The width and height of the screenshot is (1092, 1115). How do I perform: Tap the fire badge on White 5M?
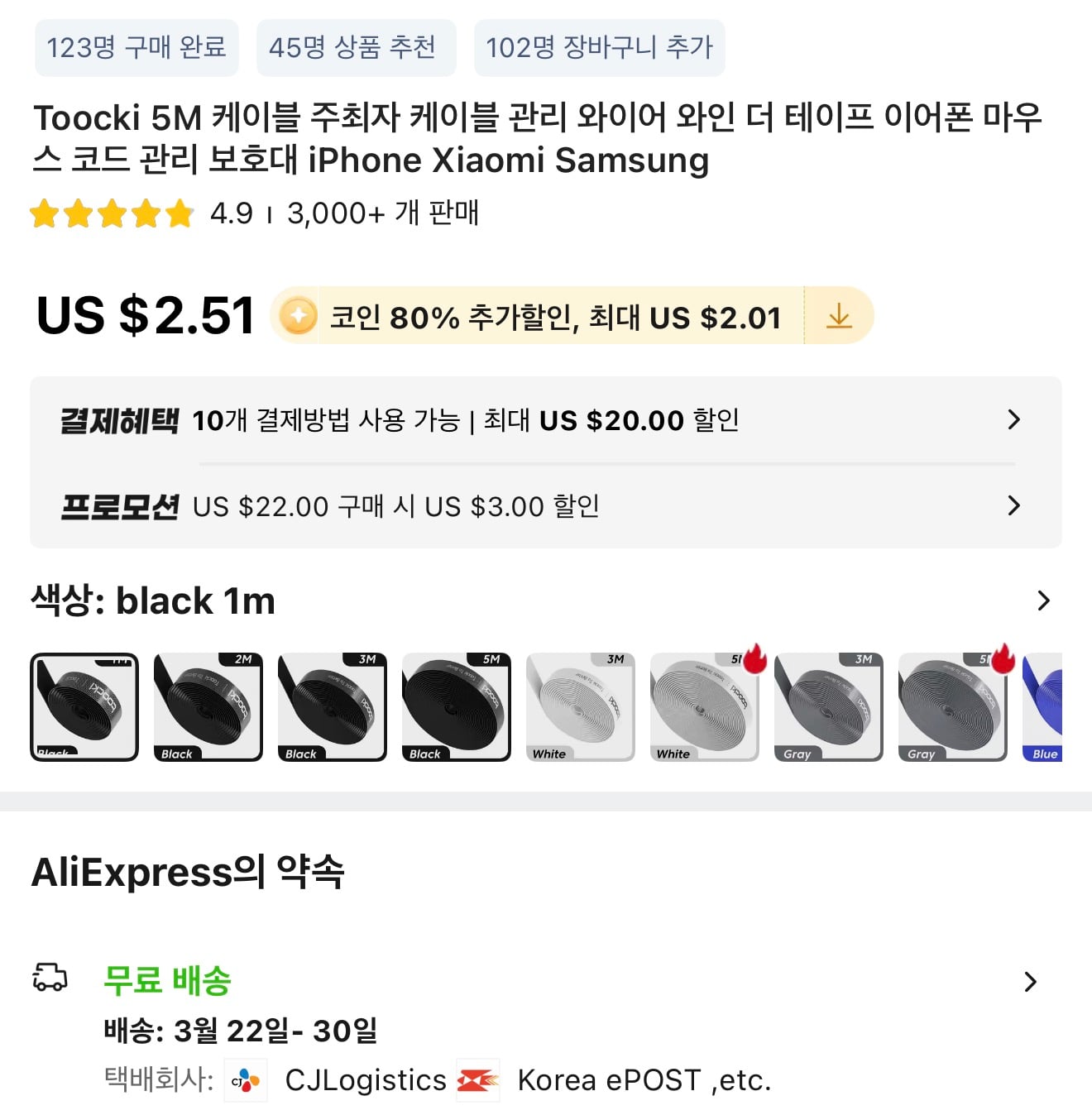(x=754, y=659)
